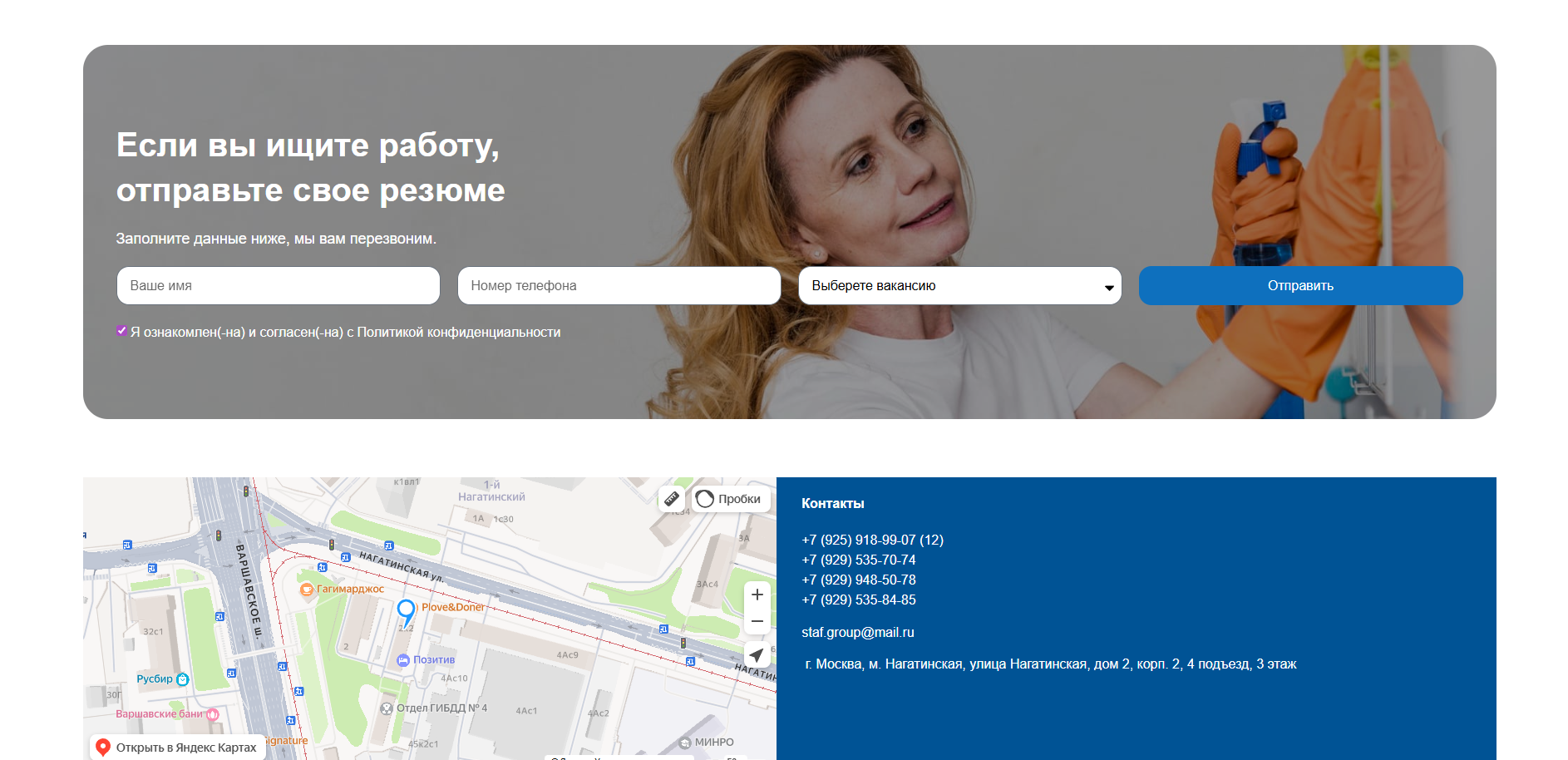
Task: Call phone number +7 (925) 918-99-07
Action: (871, 540)
